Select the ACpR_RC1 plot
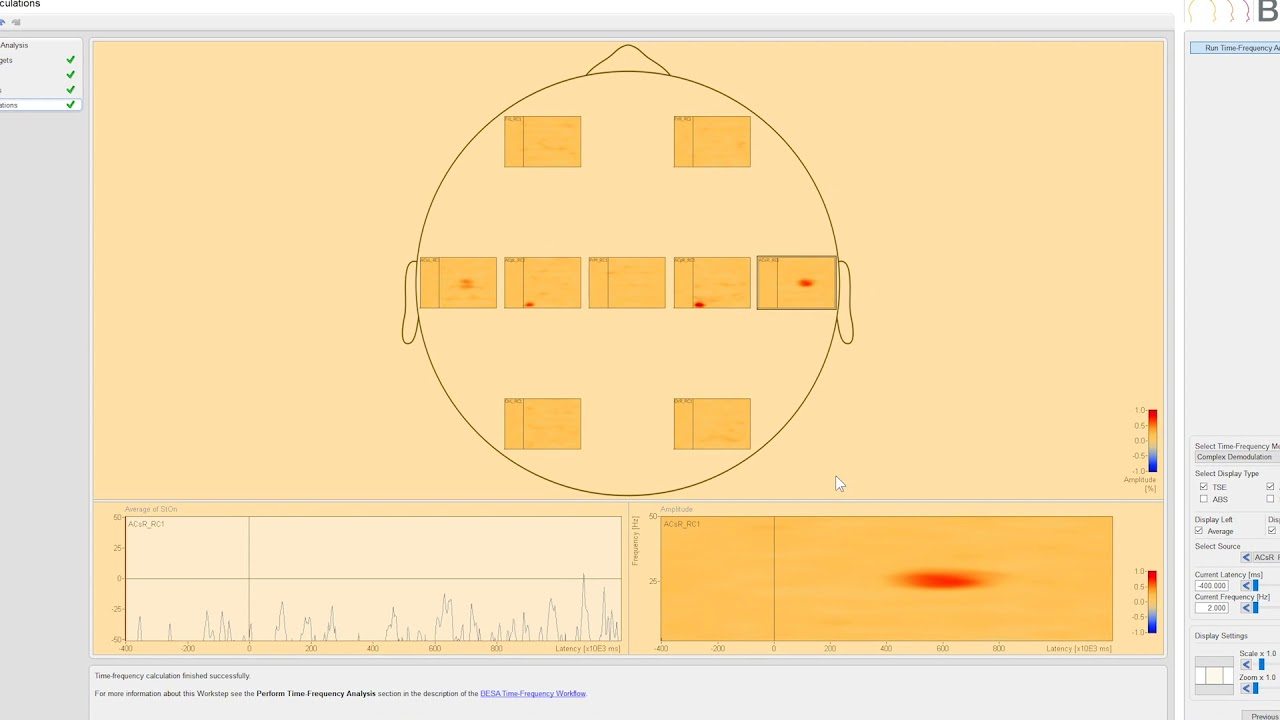 pos(712,283)
